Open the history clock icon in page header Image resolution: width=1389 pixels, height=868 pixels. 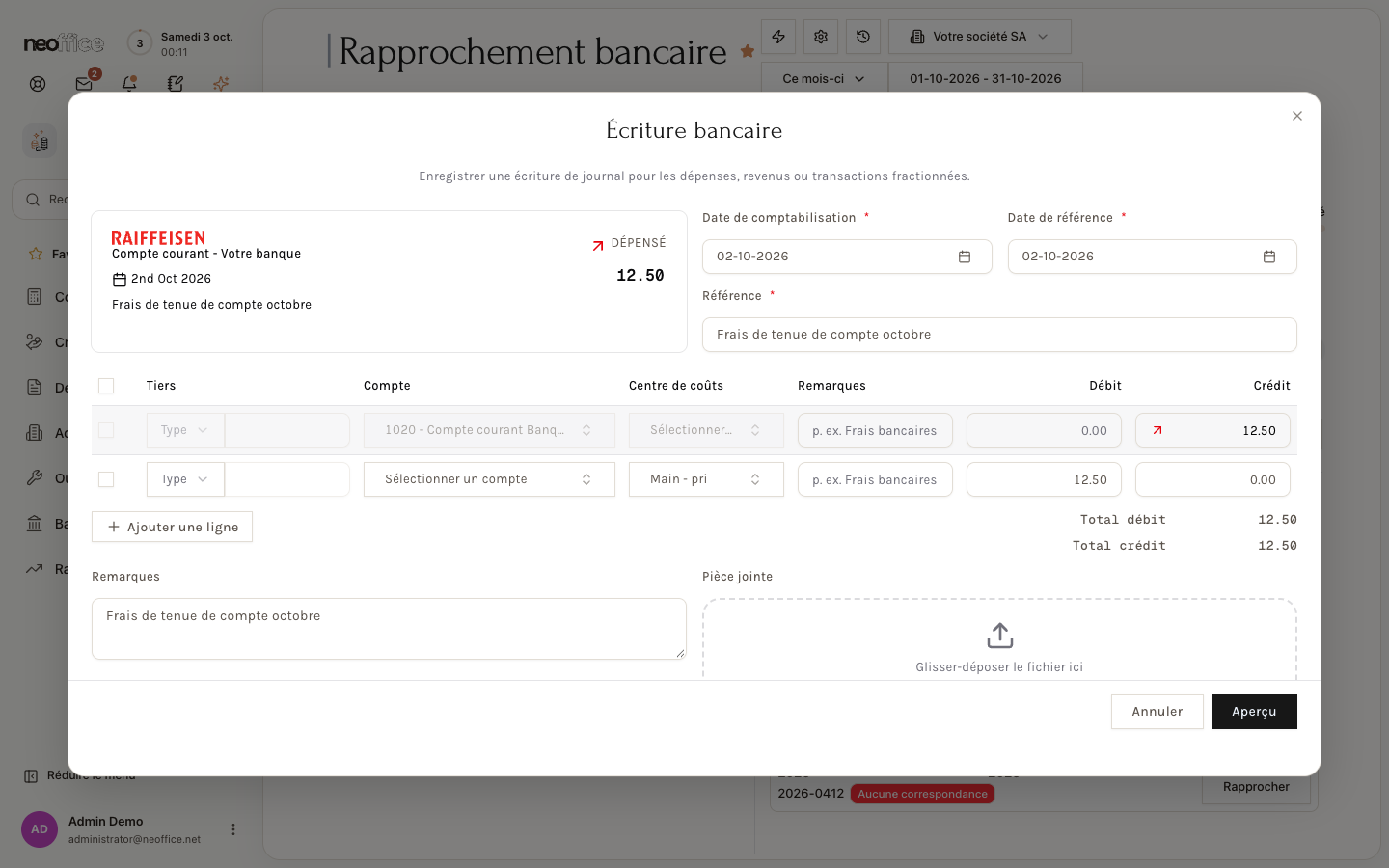[863, 37]
